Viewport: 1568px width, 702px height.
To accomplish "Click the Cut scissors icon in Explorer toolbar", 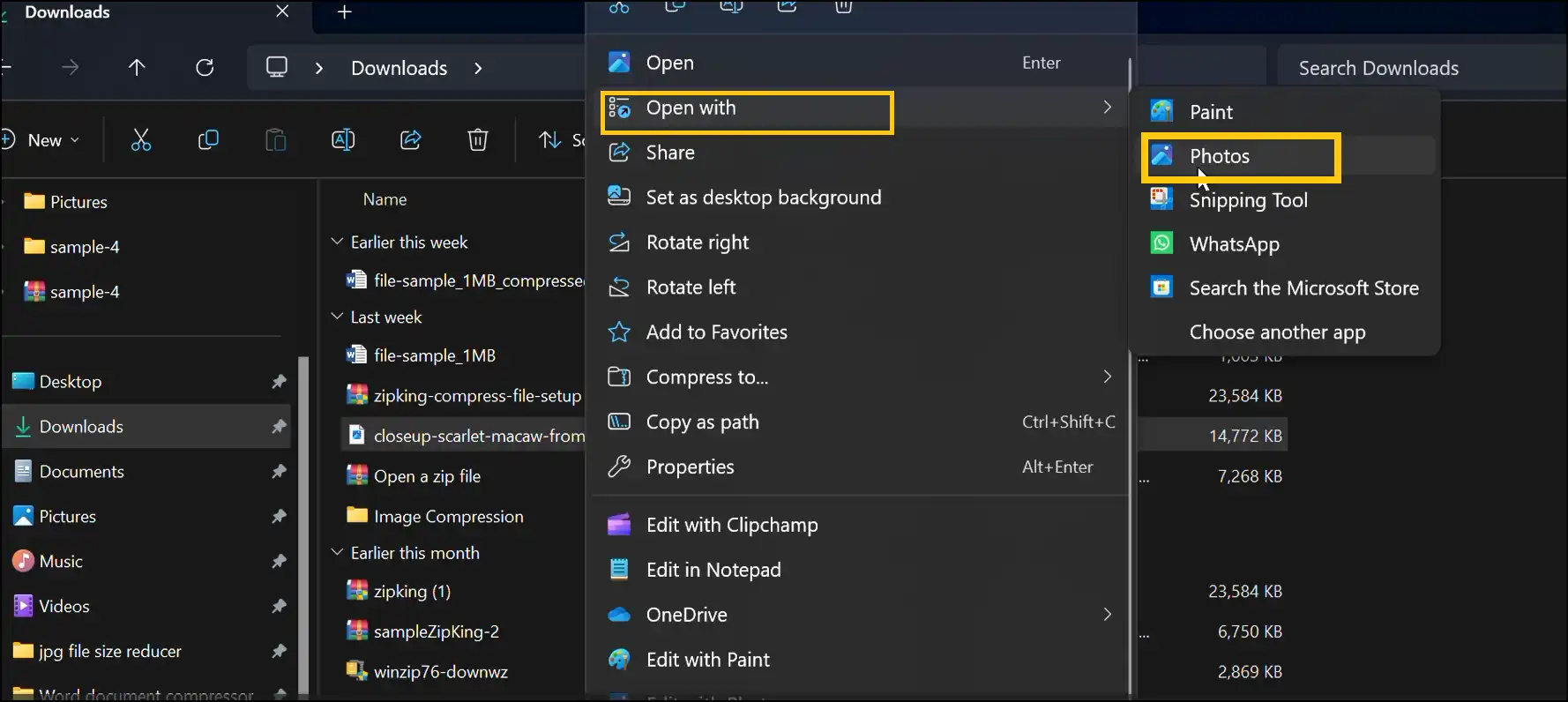I will point(141,140).
